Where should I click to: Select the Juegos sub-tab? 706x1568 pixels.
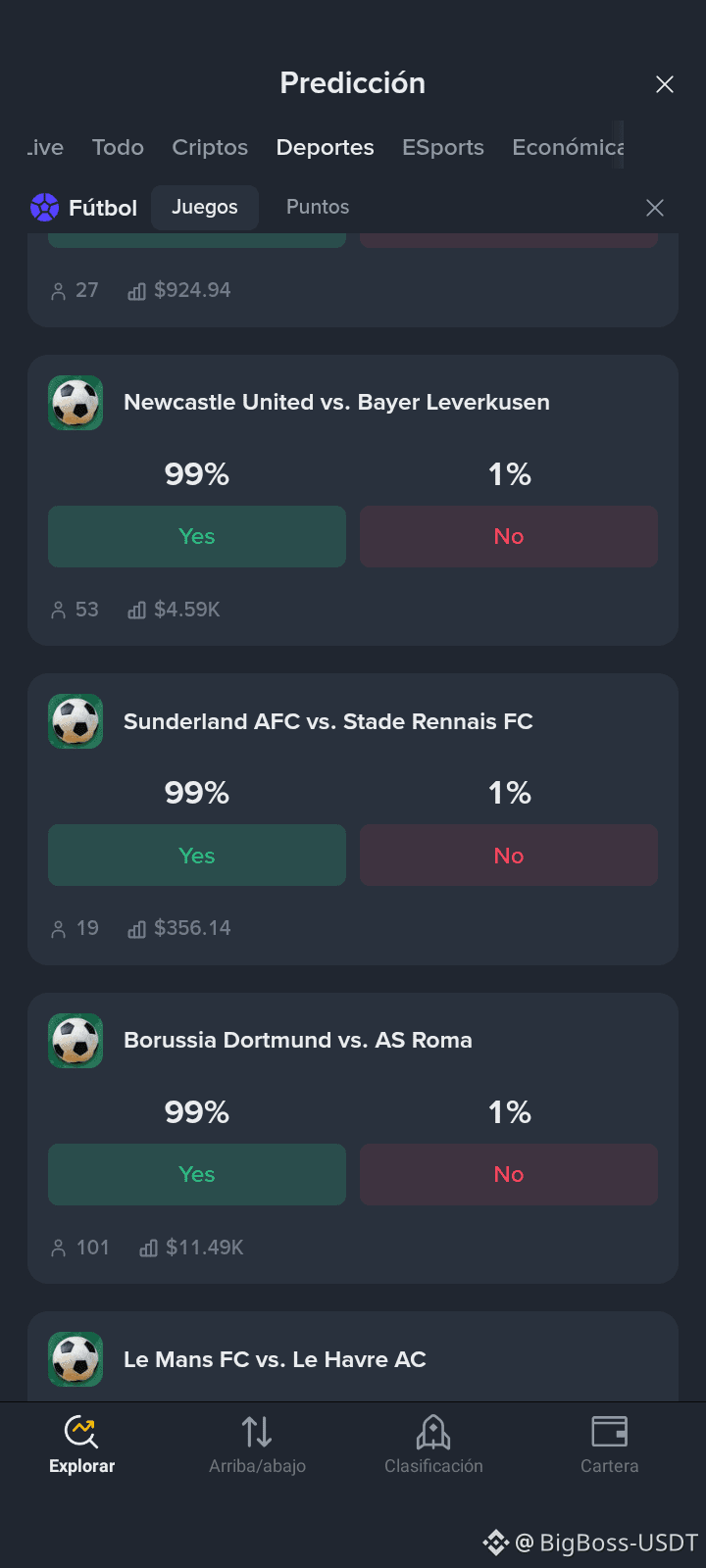coord(205,207)
